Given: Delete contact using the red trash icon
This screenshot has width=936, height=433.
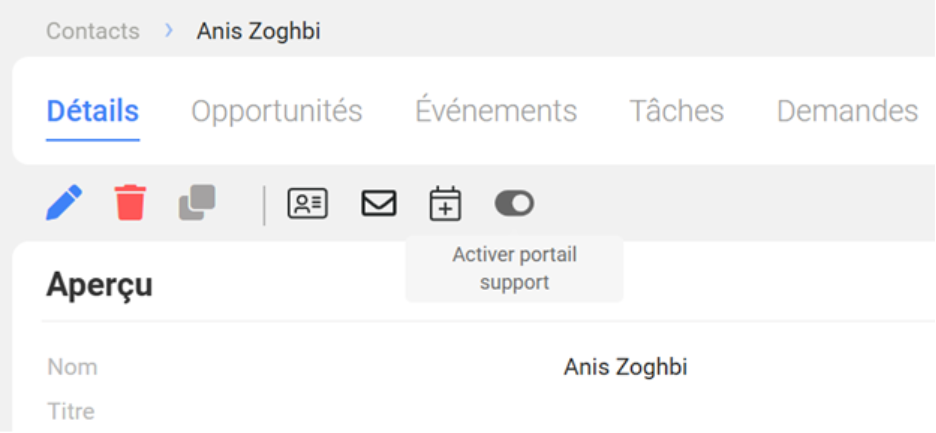Looking at the screenshot, I should [x=130, y=203].
